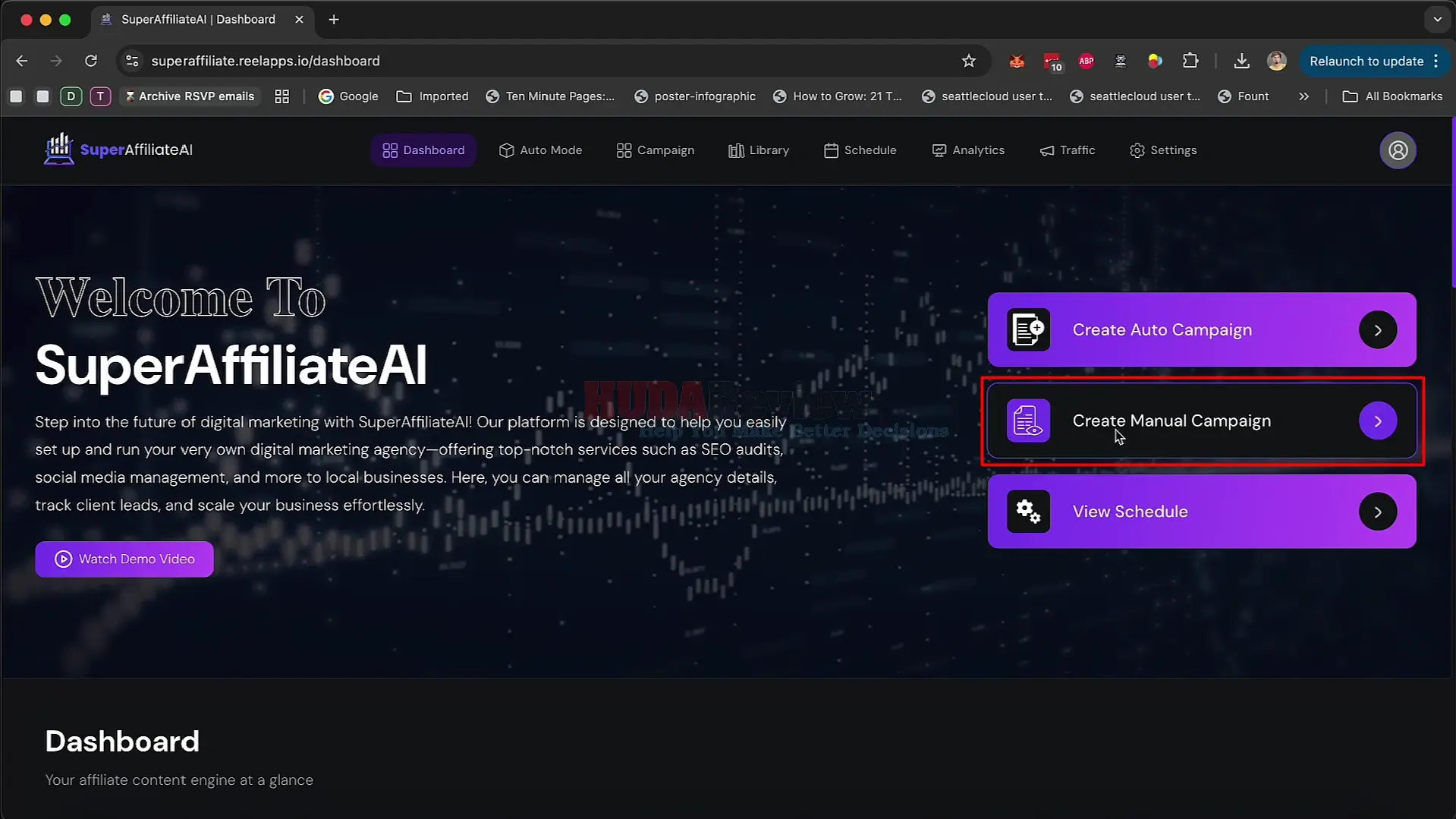Image resolution: width=1456 pixels, height=819 pixels.
Task: Open the All Bookmarks folder
Action: tap(1392, 96)
